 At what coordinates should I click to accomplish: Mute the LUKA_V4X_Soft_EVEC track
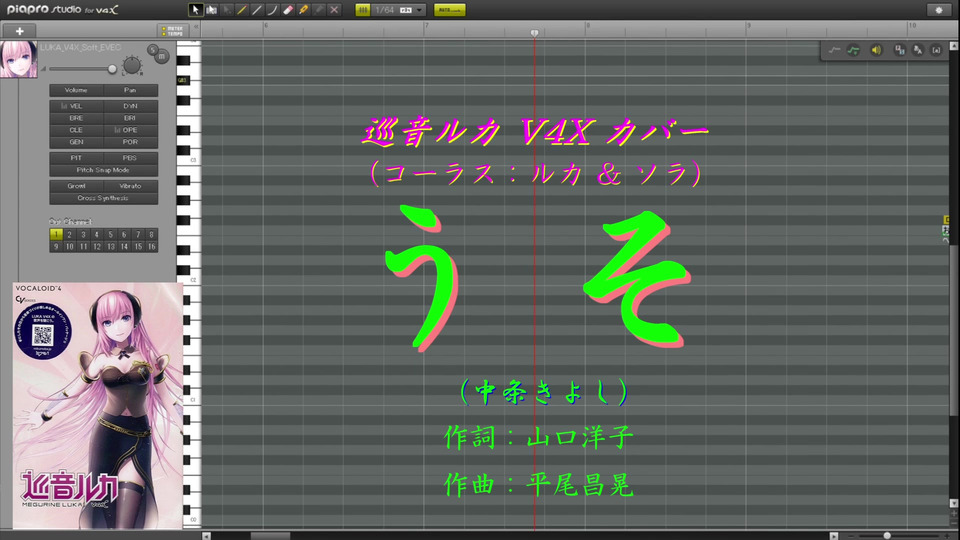pos(162,56)
